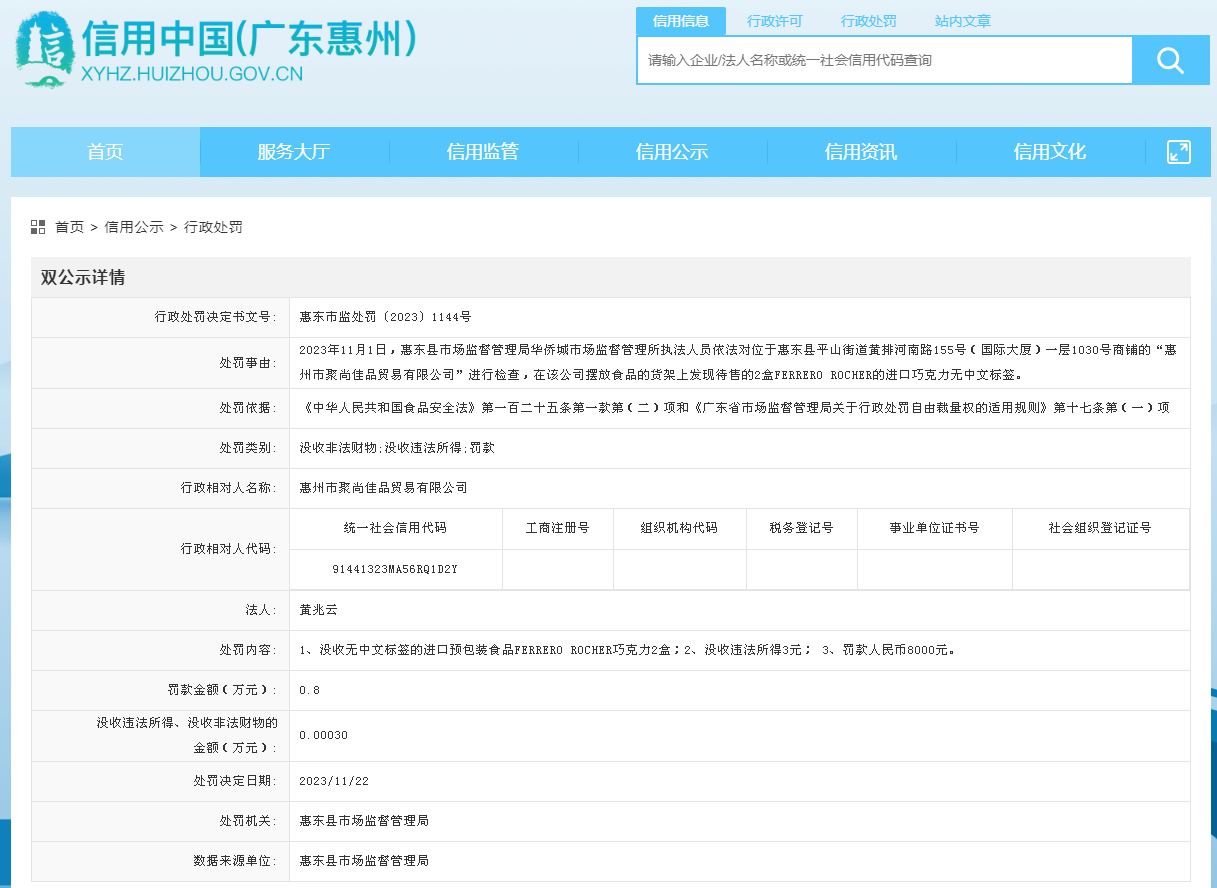Click the 行政处罚决定书文号 row label
Image resolution: width=1217 pixels, height=888 pixels.
coord(215,317)
